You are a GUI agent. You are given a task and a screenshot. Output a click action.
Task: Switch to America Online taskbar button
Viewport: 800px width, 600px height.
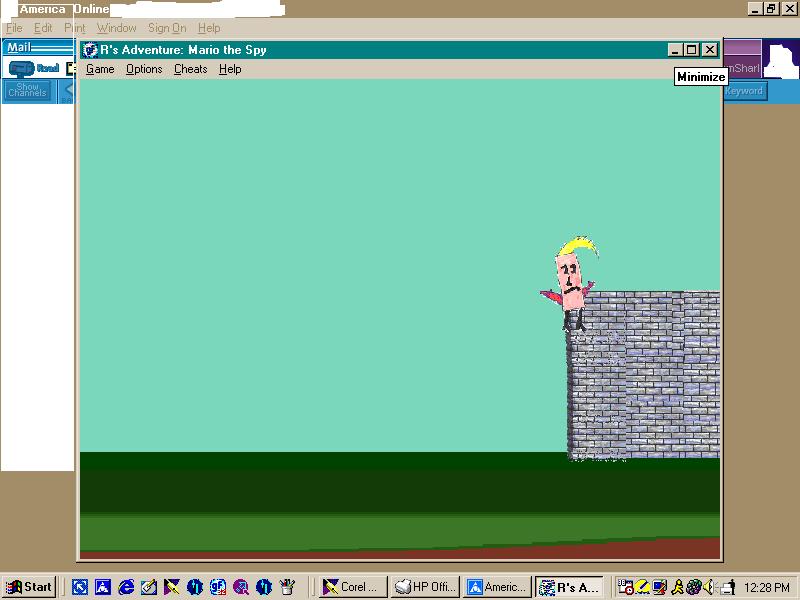[497, 587]
